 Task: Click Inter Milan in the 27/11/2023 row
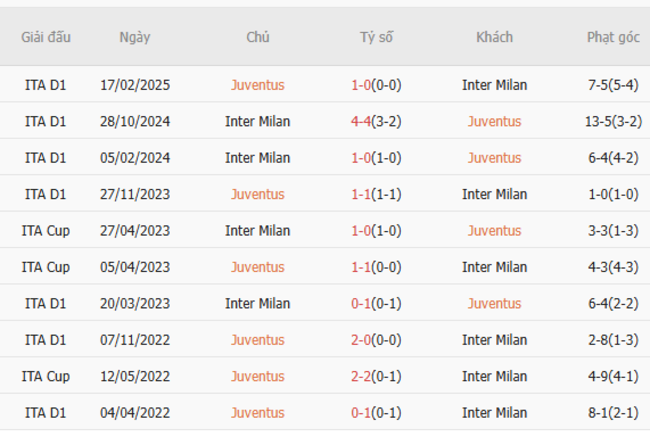point(494,194)
